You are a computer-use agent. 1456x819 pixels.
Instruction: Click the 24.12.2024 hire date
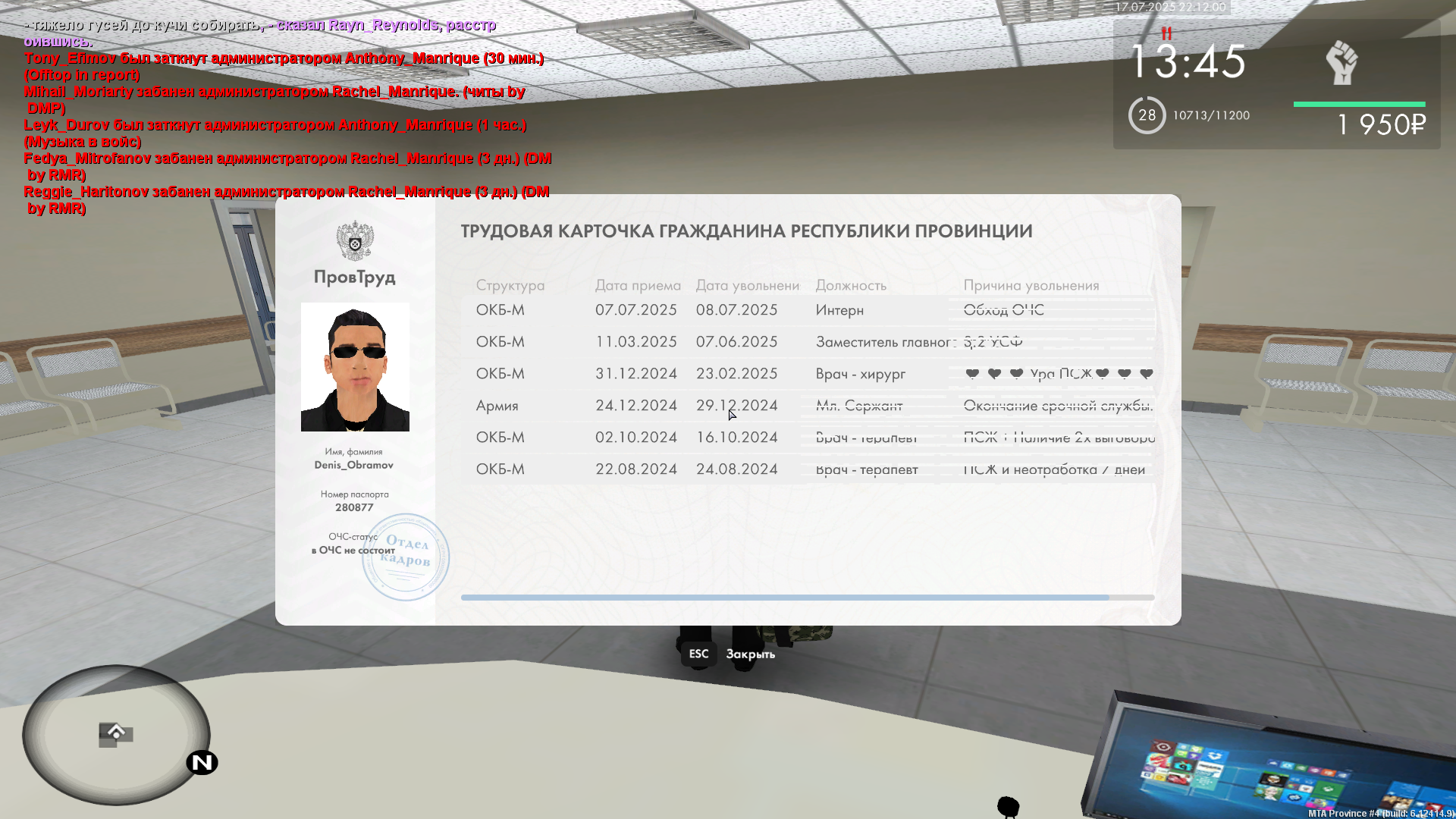635,405
